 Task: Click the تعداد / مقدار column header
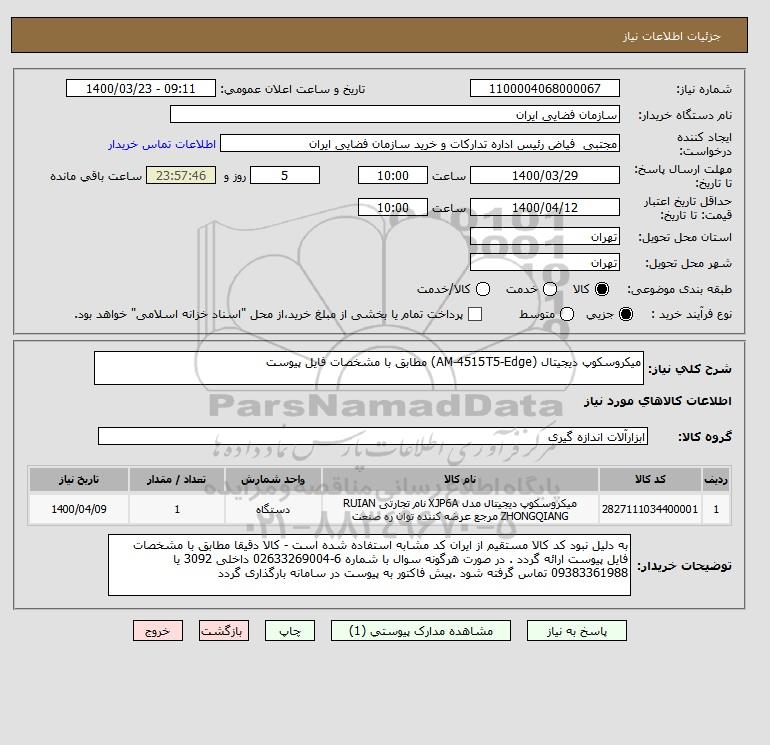[177, 480]
